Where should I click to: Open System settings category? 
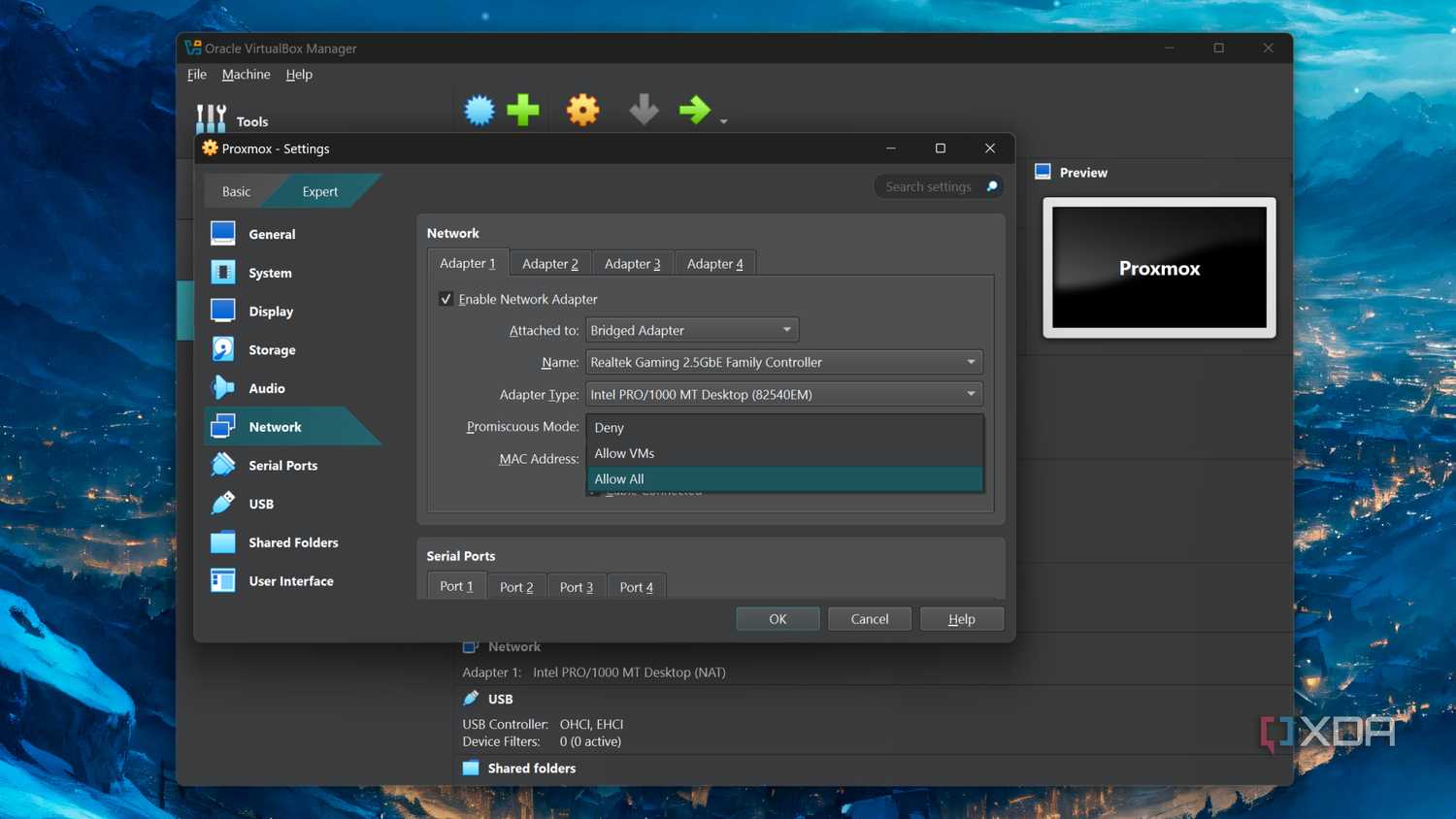point(293,273)
